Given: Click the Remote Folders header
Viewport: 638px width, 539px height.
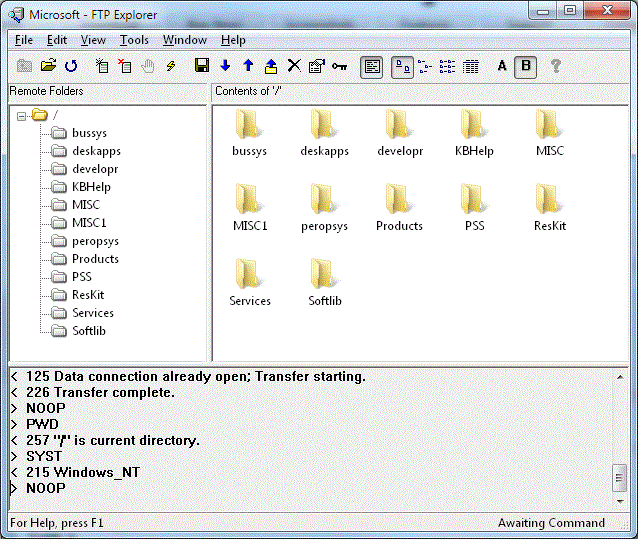Looking at the screenshot, I should [107, 92].
